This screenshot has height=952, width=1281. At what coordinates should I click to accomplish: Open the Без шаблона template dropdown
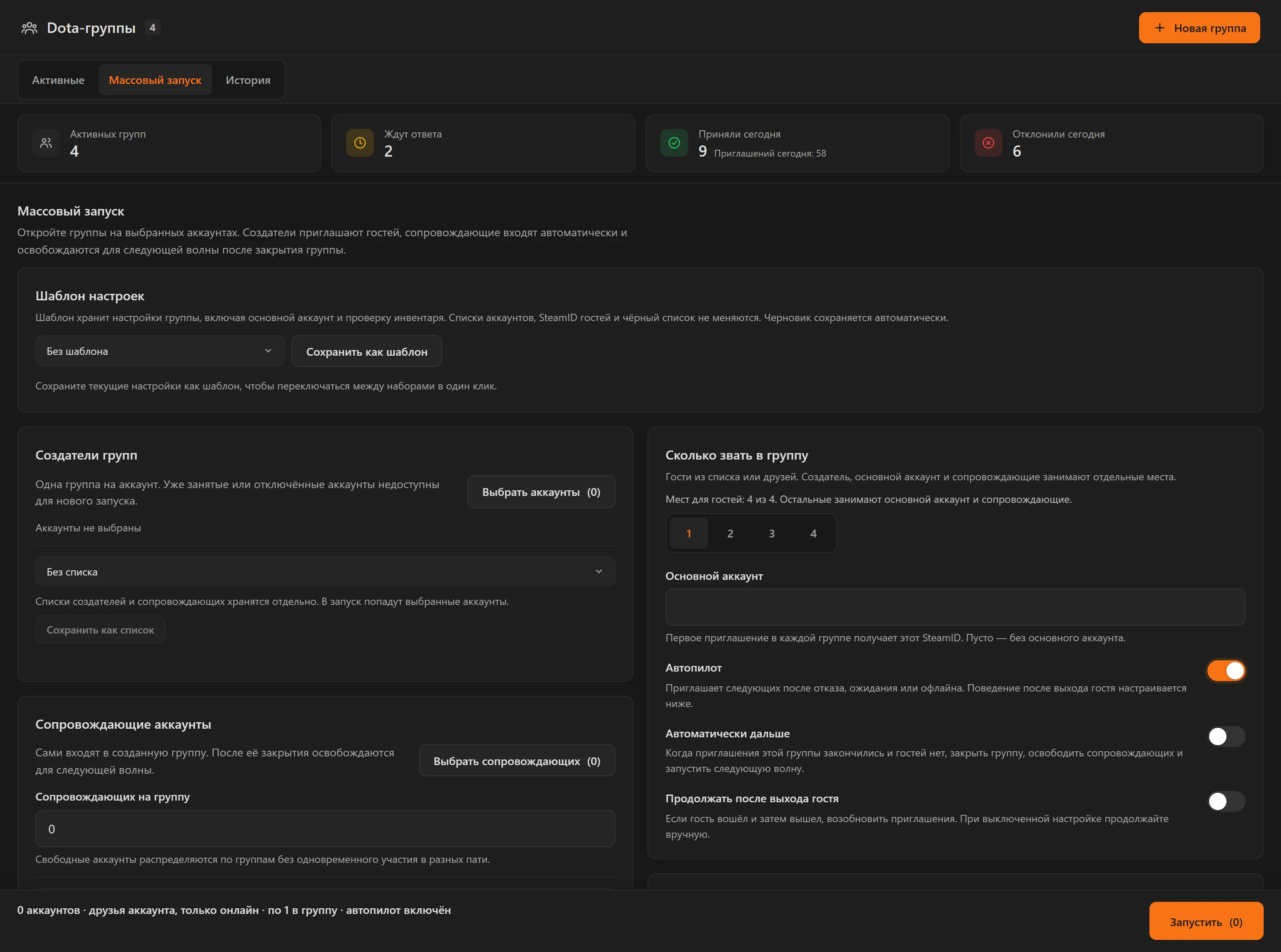point(160,351)
